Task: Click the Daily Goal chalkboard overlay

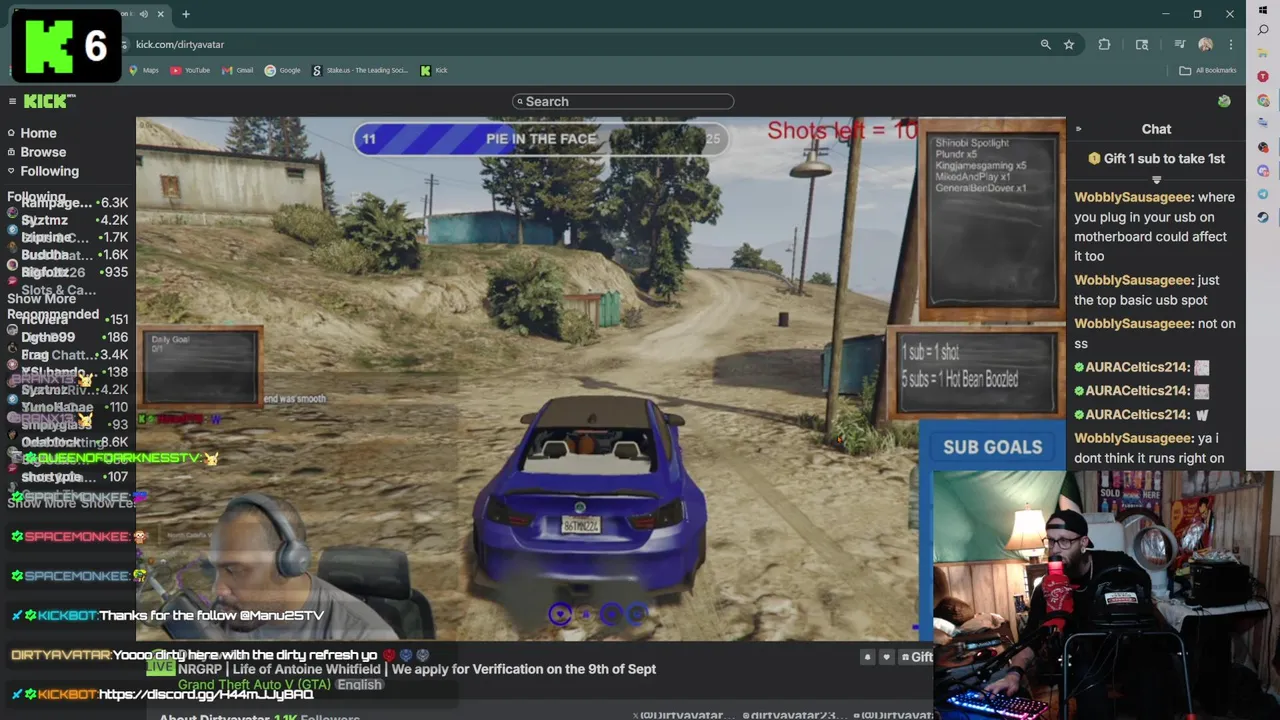Action: point(200,366)
